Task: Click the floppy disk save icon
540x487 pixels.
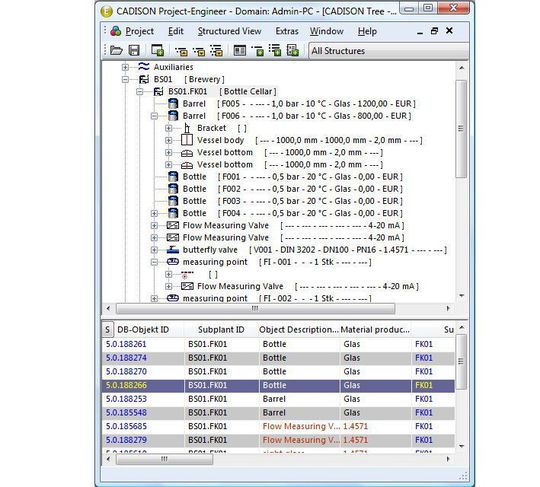Action: (x=134, y=51)
